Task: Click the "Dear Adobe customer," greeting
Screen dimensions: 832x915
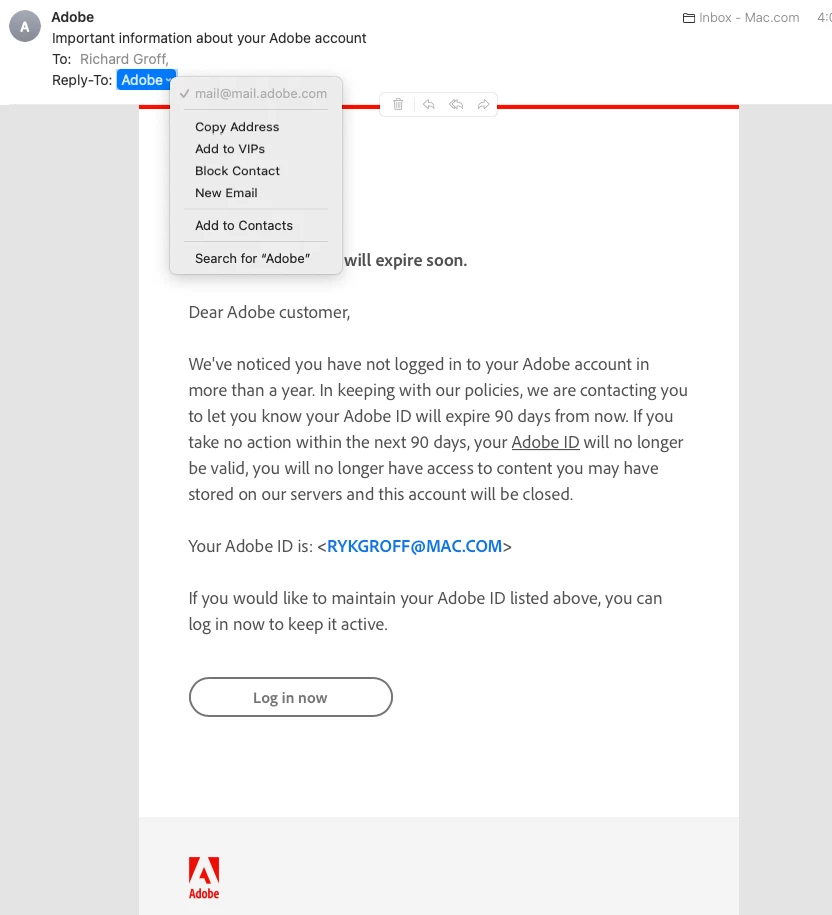Action: point(269,312)
